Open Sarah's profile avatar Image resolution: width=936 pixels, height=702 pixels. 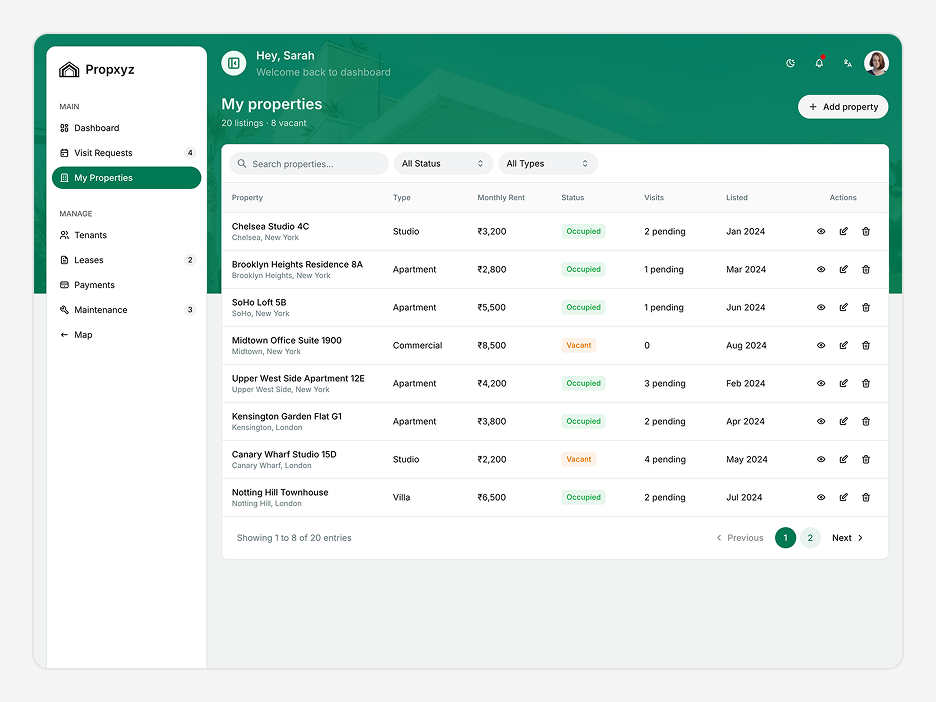click(876, 63)
